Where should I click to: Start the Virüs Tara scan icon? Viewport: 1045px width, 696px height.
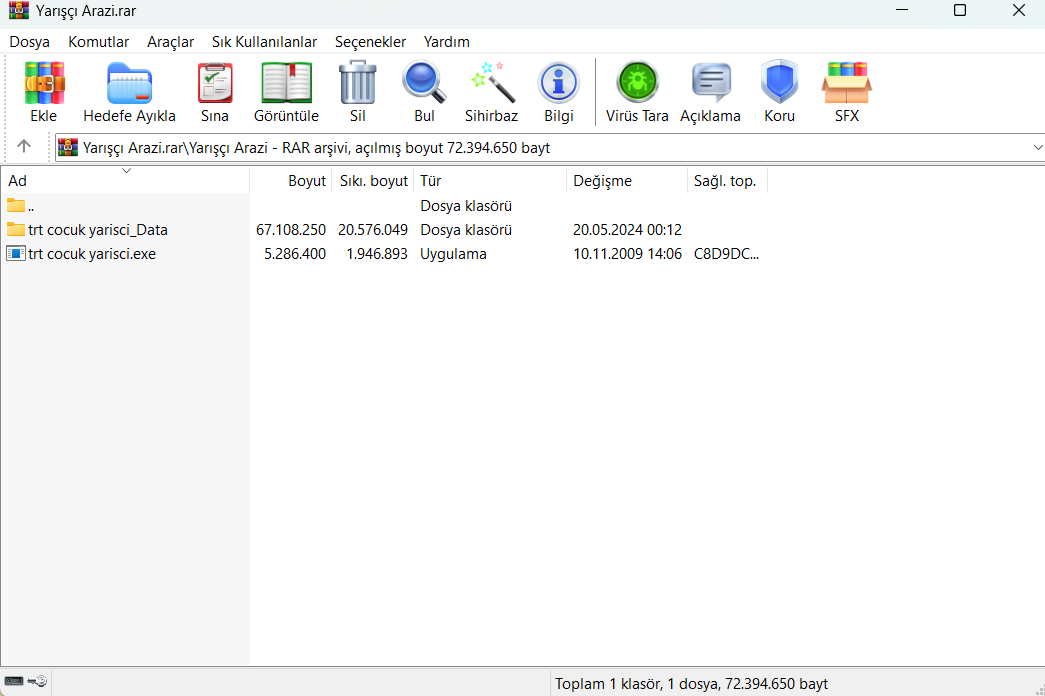click(637, 83)
